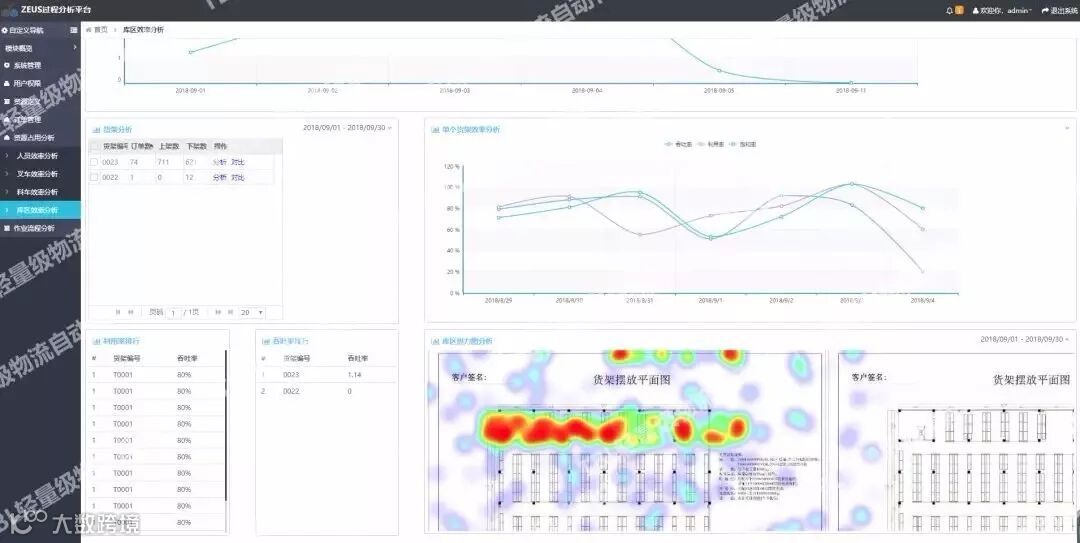Click the bar chart icon beside 货架分析
The width and height of the screenshot is (1080, 543).
[96, 130]
